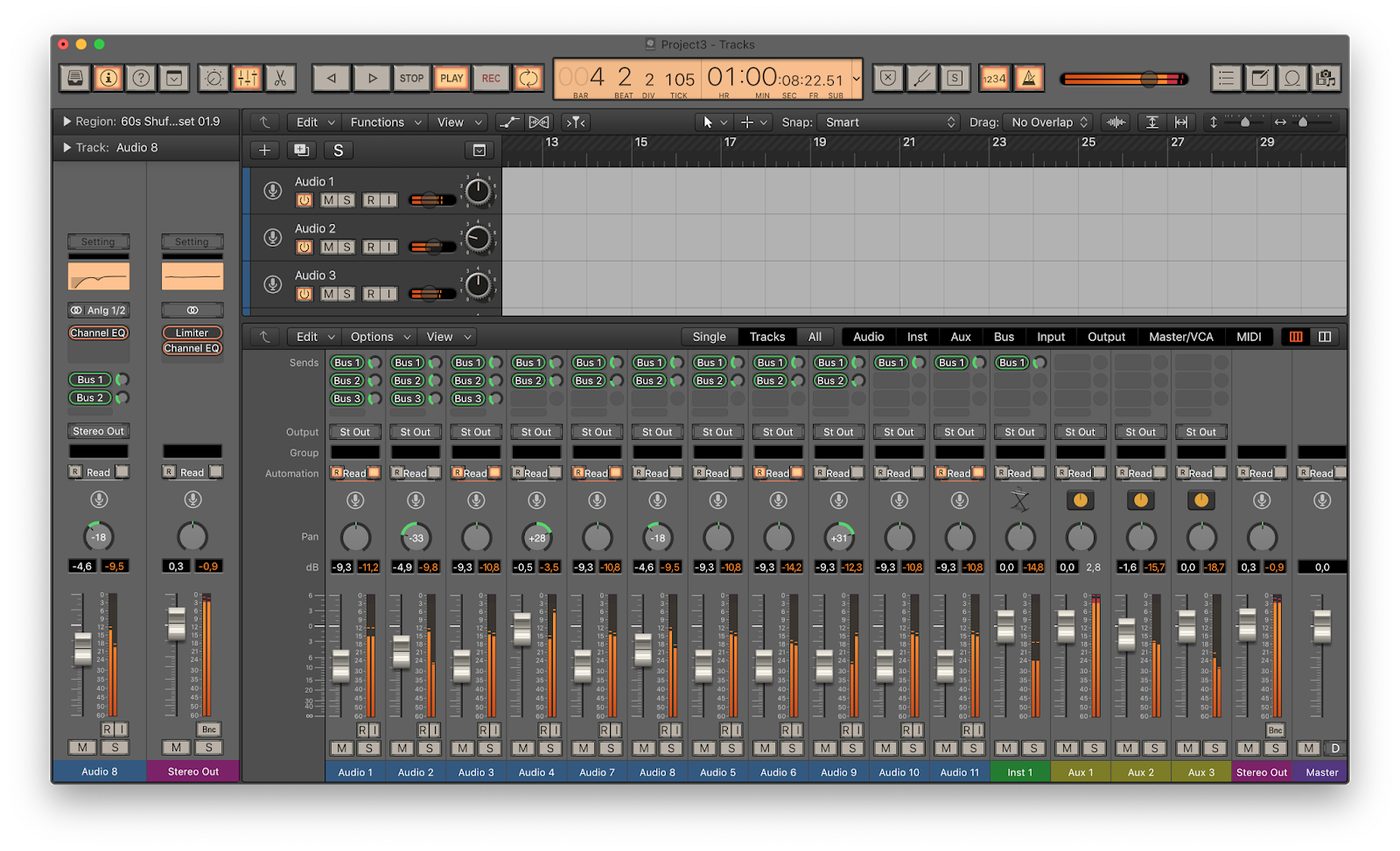The width and height of the screenshot is (1400, 851).
Task: Click the duplicate track button
Action: (x=300, y=150)
